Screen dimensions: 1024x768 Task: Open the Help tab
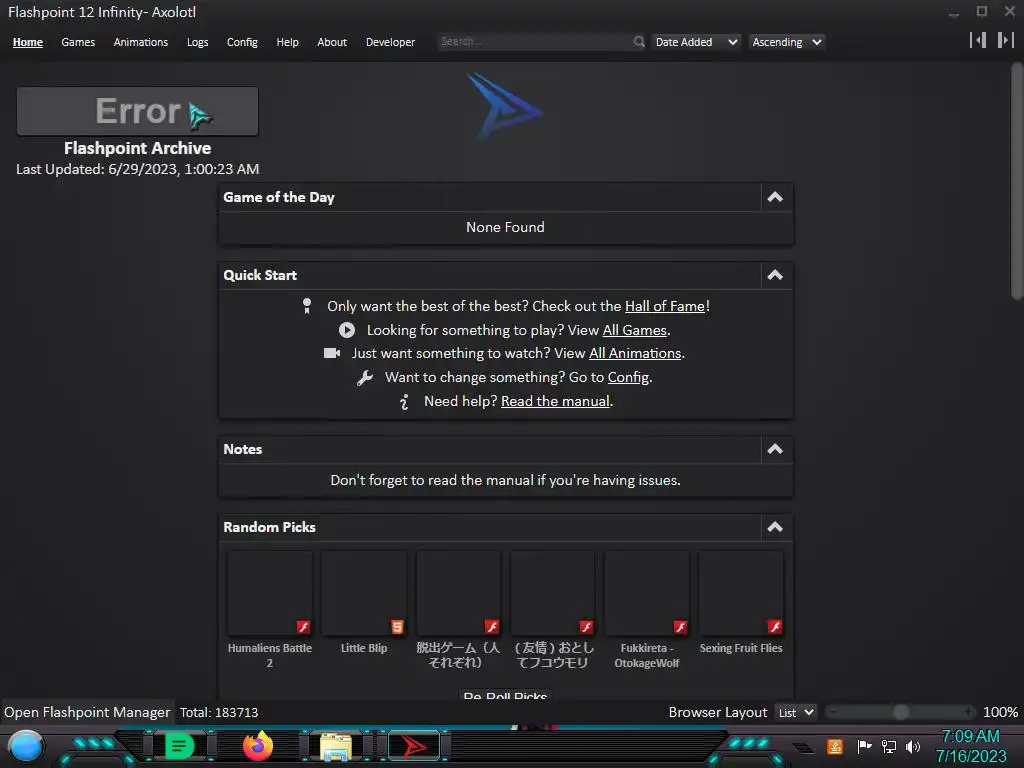click(287, 42)
